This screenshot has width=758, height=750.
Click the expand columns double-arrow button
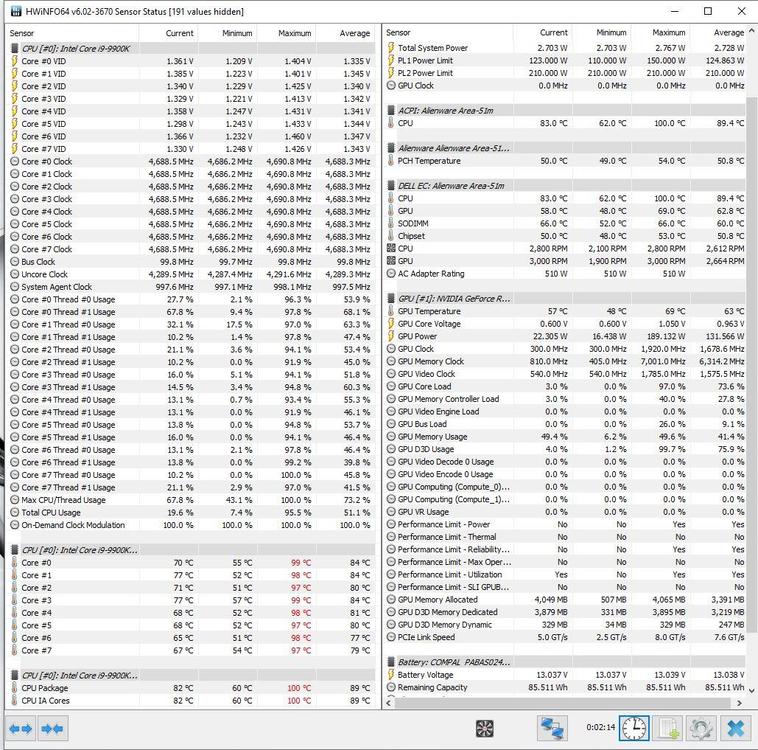point(20,728)
